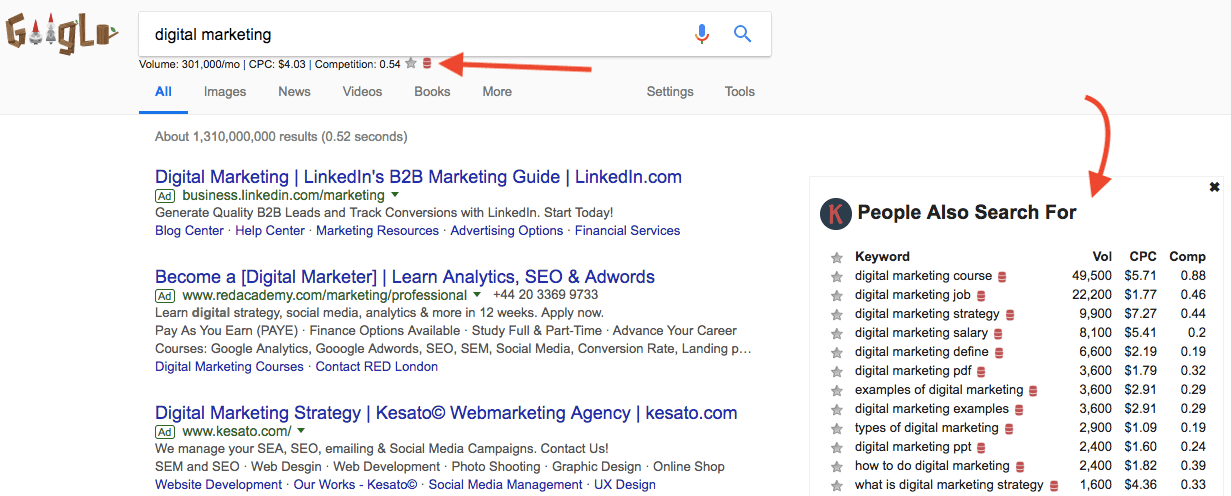Viewport: 1231px width, 496px height.
Task: Click database icon beside digital marketing strategy
Action: [x=1010, y=314]
